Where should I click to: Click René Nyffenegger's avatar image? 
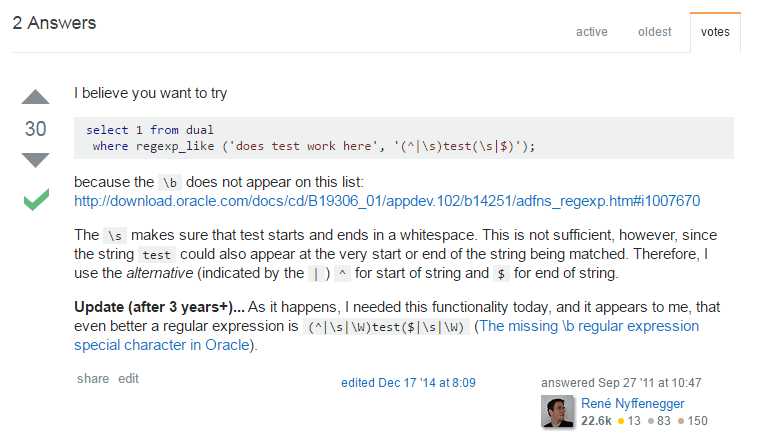[x=557, y=412]
